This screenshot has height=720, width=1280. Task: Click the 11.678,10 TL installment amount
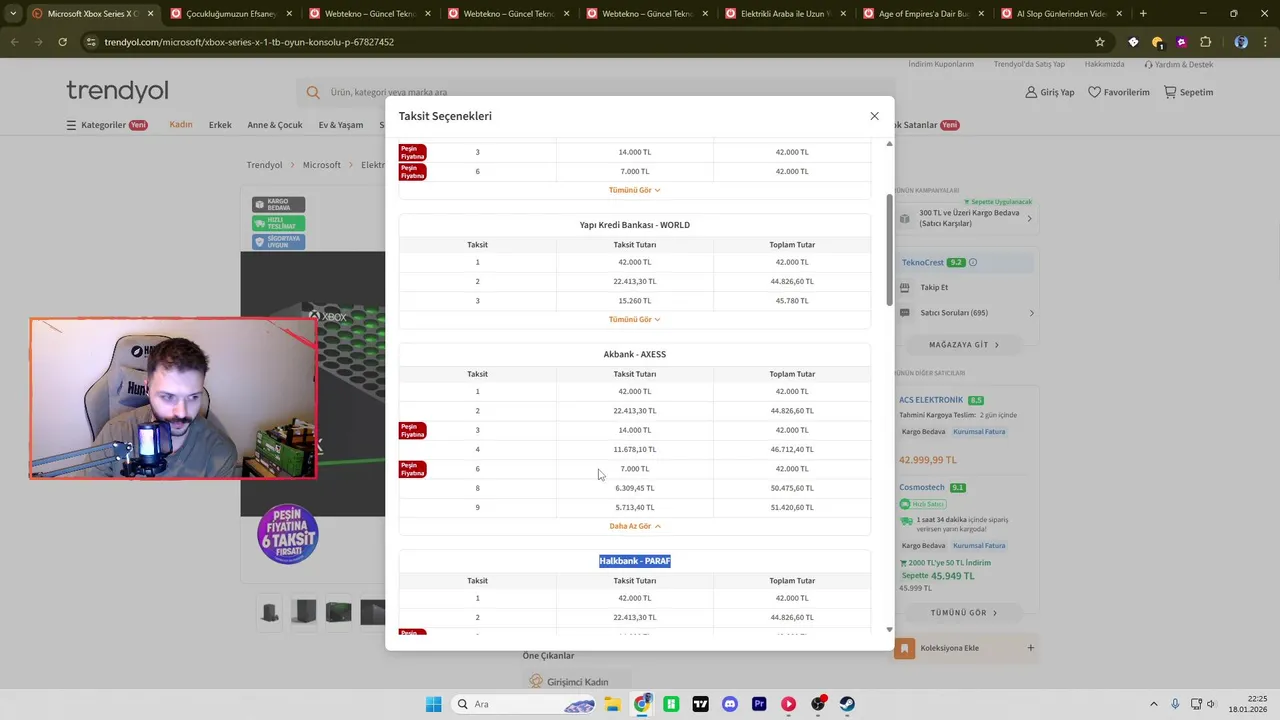pyautogui.click(x=635, y=450)
